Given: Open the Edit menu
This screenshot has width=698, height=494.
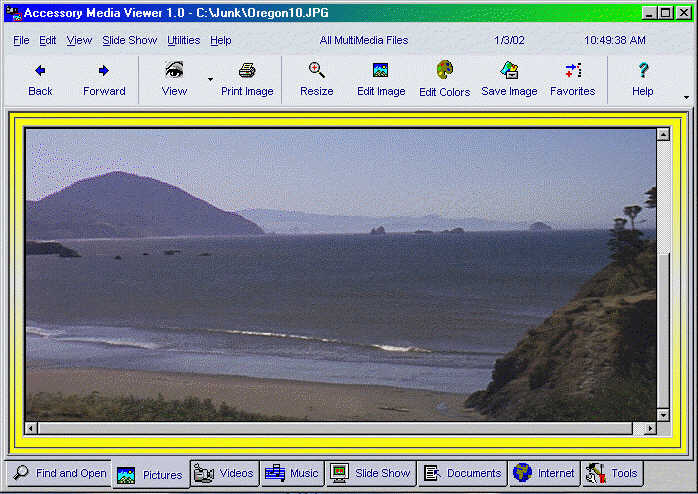Looking at the screenshot, I should (x=48, y=40).
